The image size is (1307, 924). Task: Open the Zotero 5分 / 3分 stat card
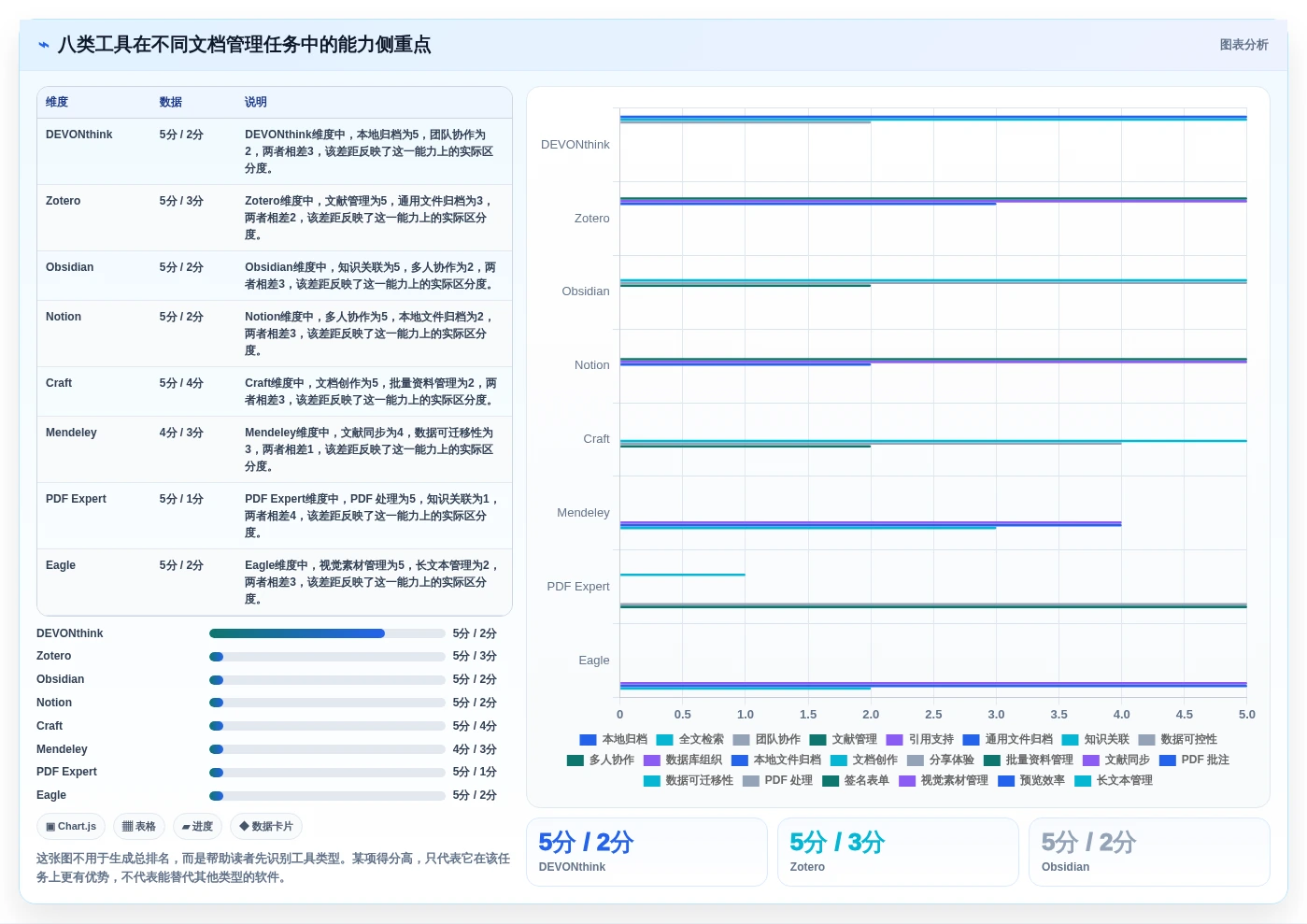tap(898, 852)
